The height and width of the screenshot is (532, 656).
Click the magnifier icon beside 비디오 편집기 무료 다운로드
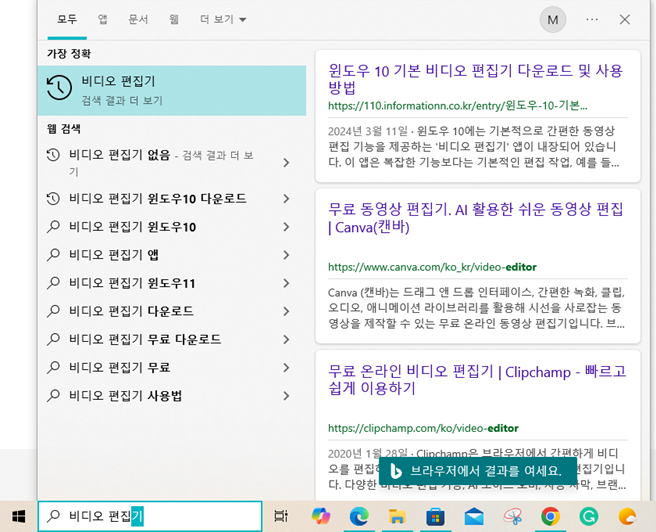[x=53, y=339]
